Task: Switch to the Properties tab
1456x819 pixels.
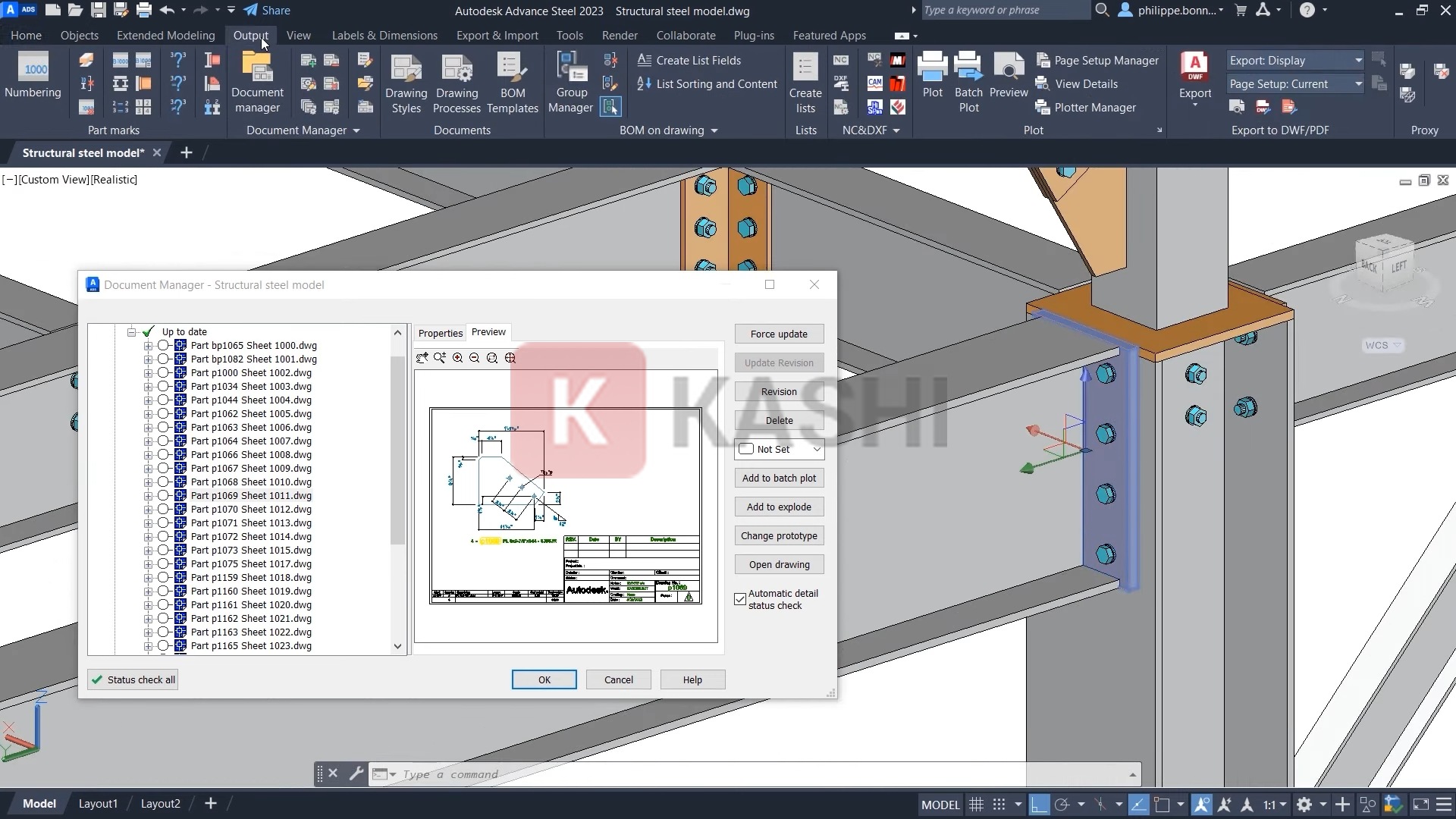Action: (x=440, y=334)
